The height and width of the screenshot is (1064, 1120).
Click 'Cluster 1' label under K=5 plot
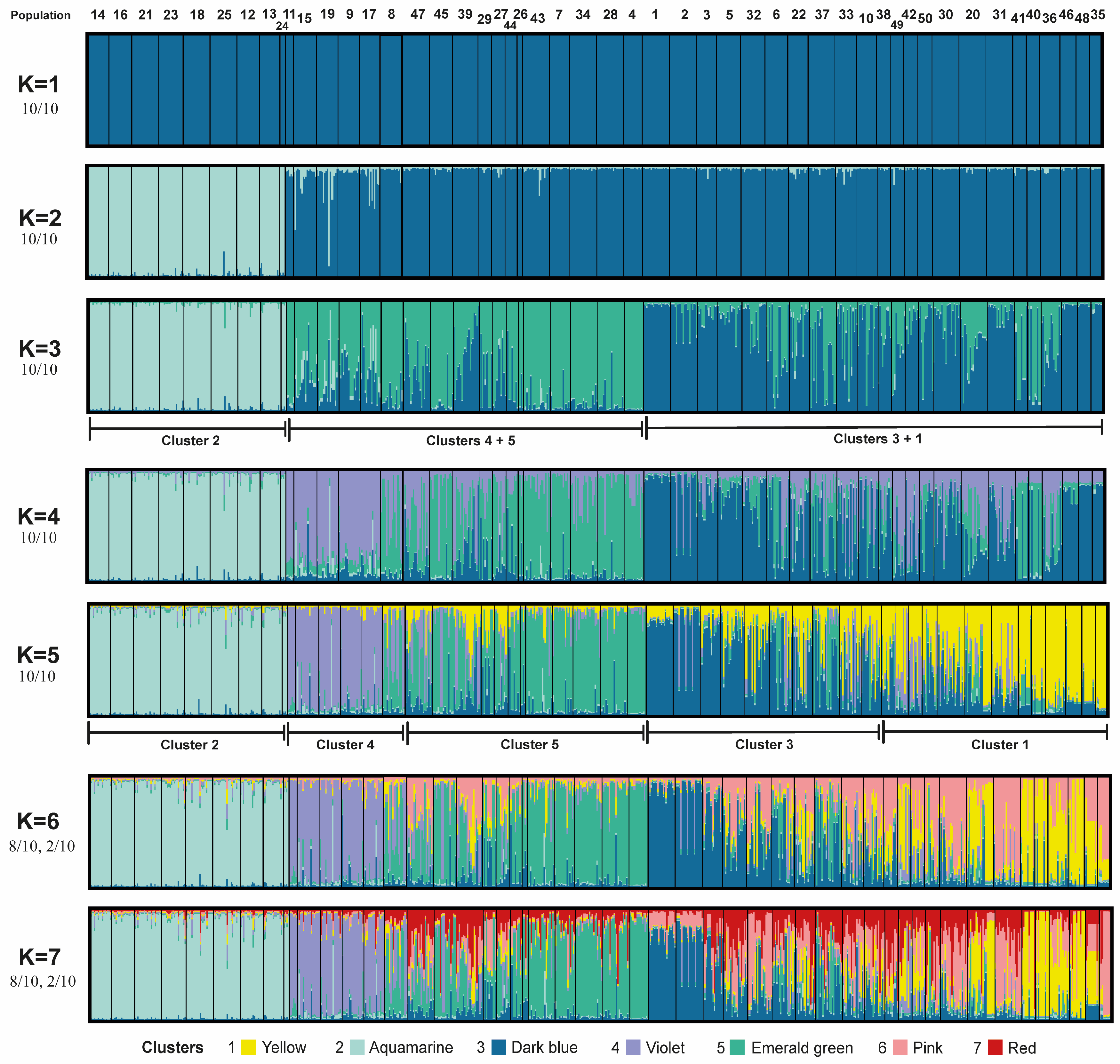(999, 745)
